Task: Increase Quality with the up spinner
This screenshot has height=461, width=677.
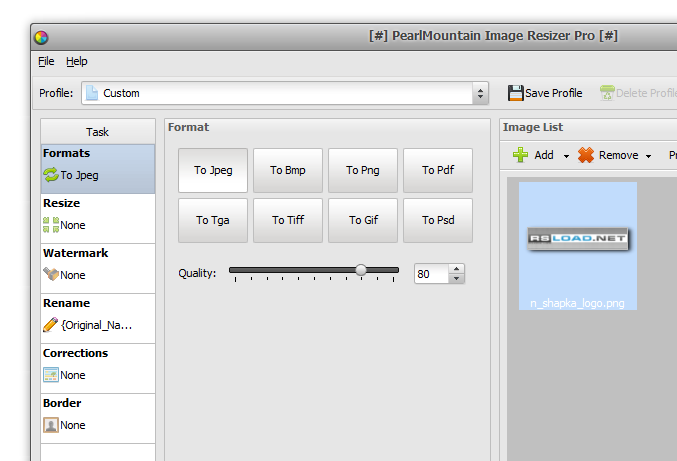Action: tap(456, 269)
